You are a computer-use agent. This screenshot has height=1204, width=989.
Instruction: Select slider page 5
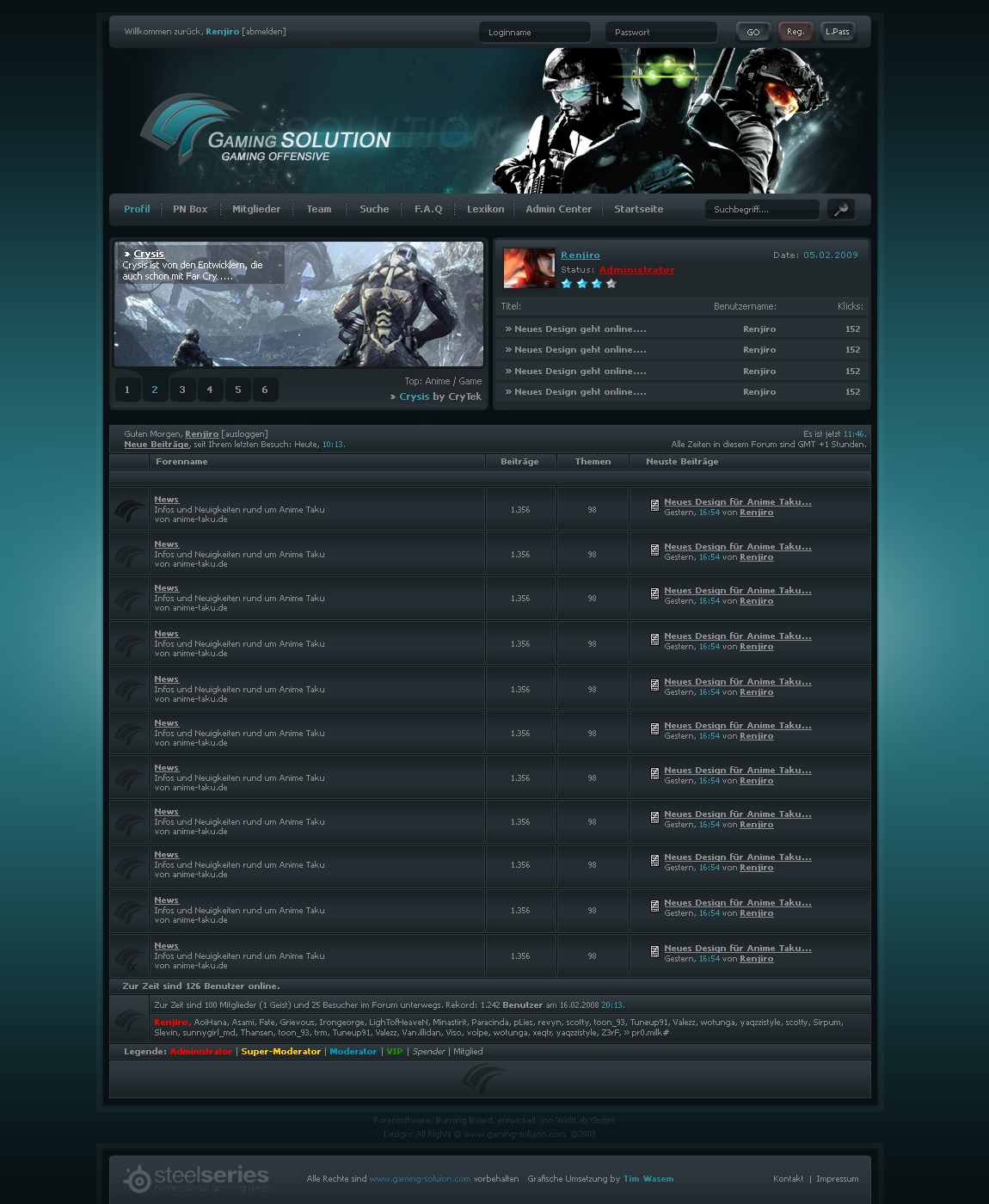238,390
